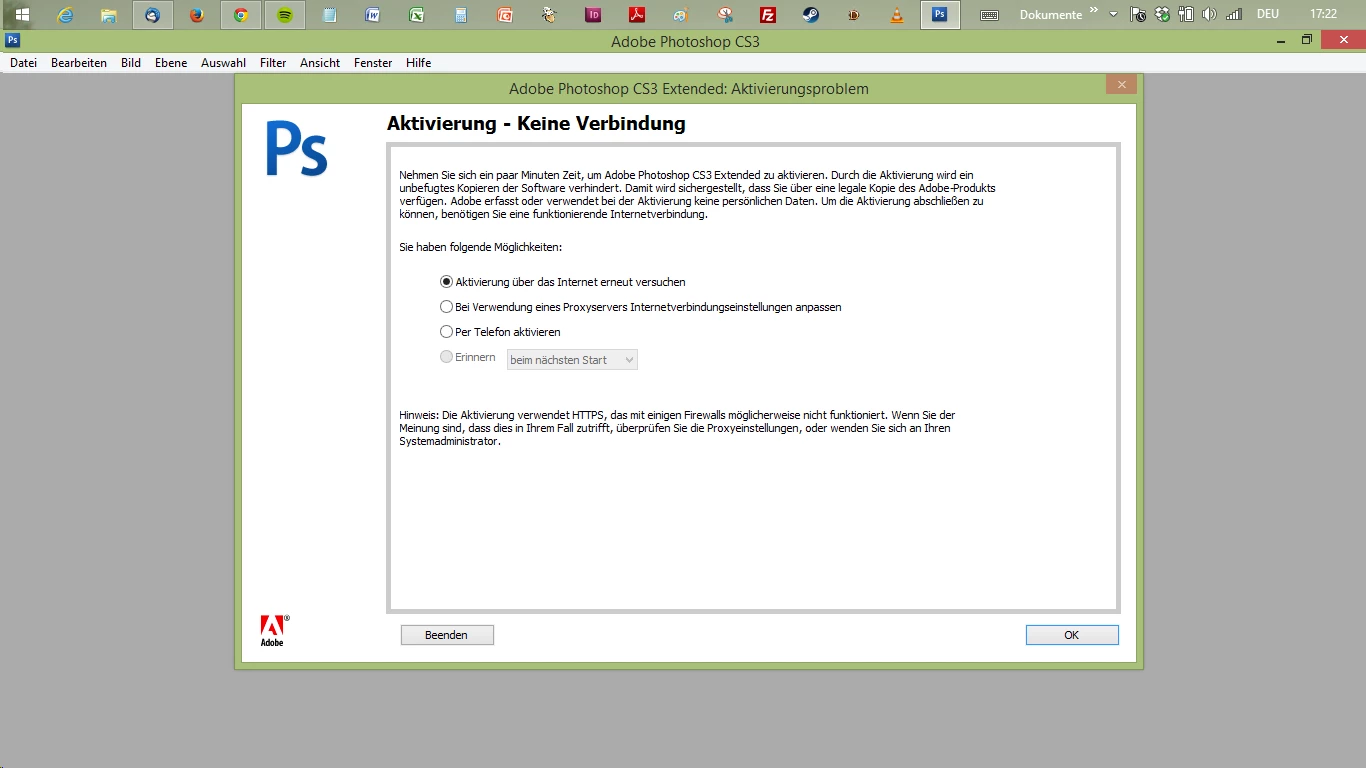Open the Hilfe menu
This screenshot has height=768, width=1366.
point(419,63)
